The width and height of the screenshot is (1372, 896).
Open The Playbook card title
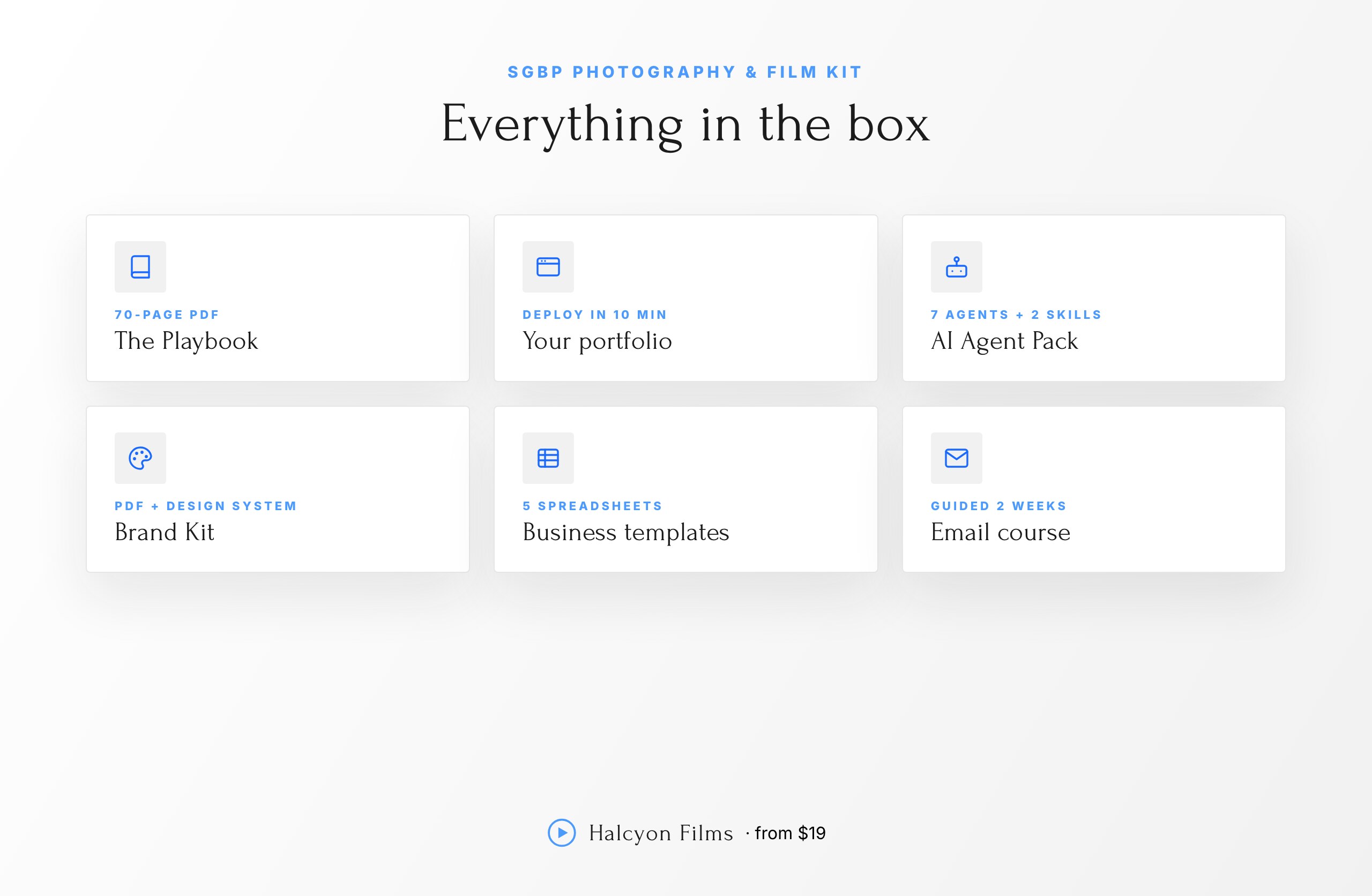(186, 341)
